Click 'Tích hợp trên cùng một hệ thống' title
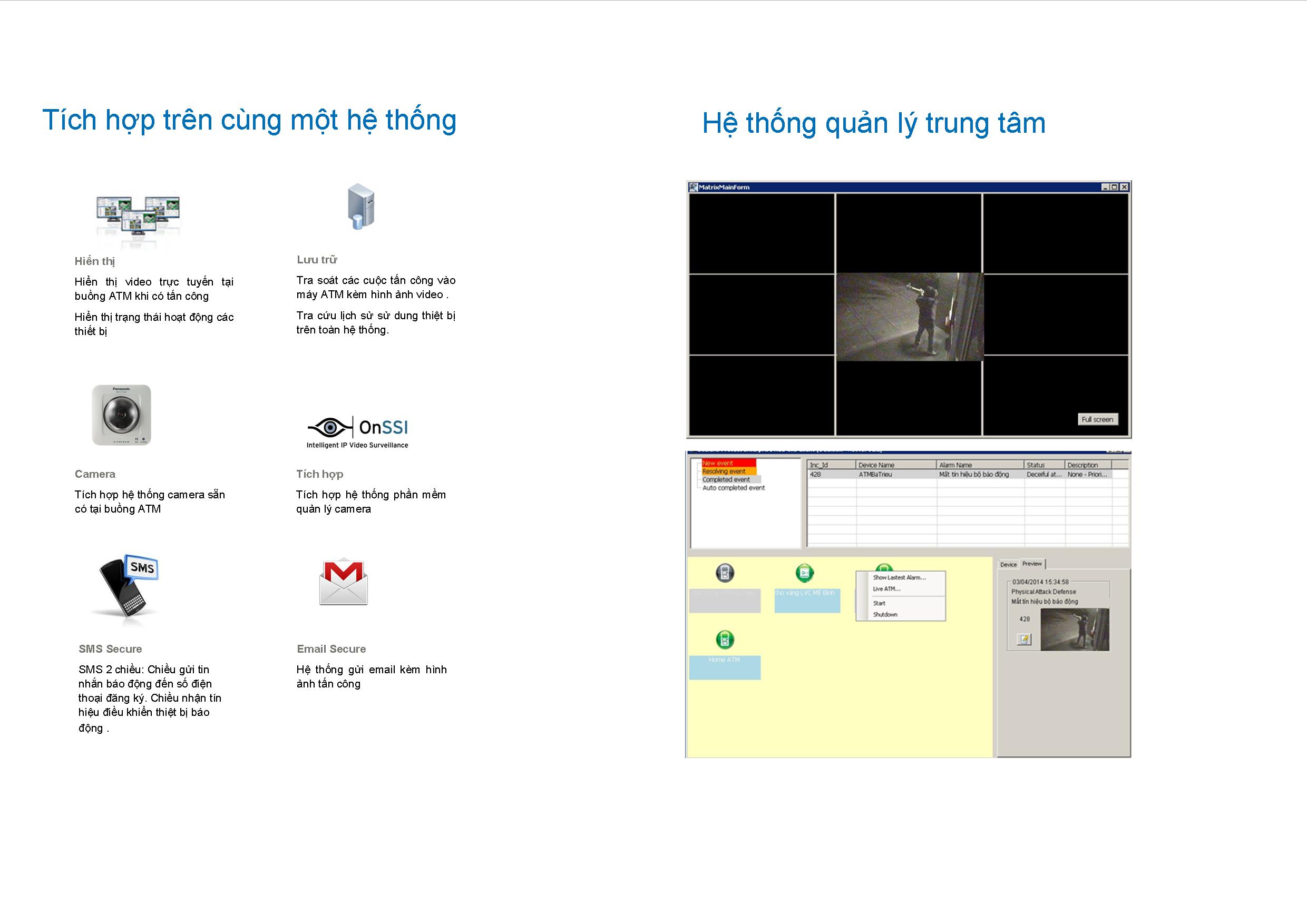The width and height of the screenshot is (1307, 924). point(249,120)
